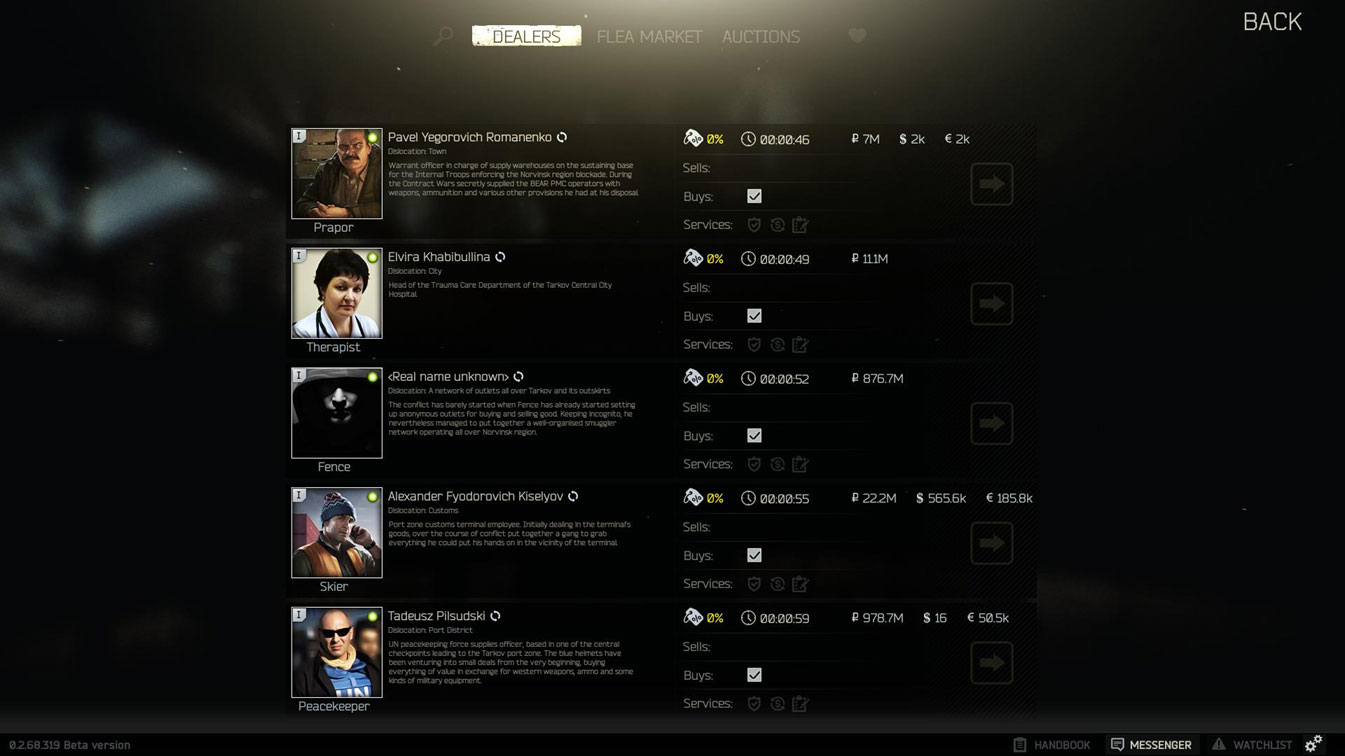This screenshot has width=1345, height=756.
Task: Switch to the Flea Market tab
Action: [649, 37]
